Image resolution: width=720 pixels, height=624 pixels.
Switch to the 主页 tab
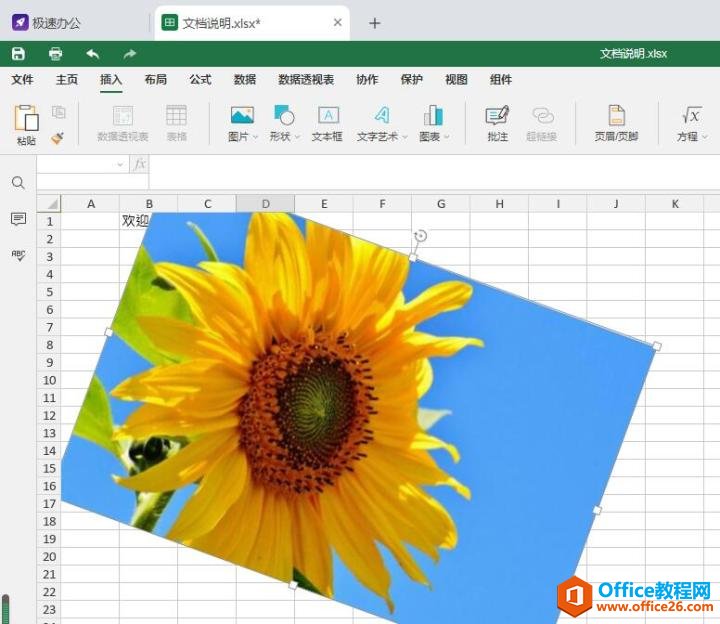[x=67, y=79]
